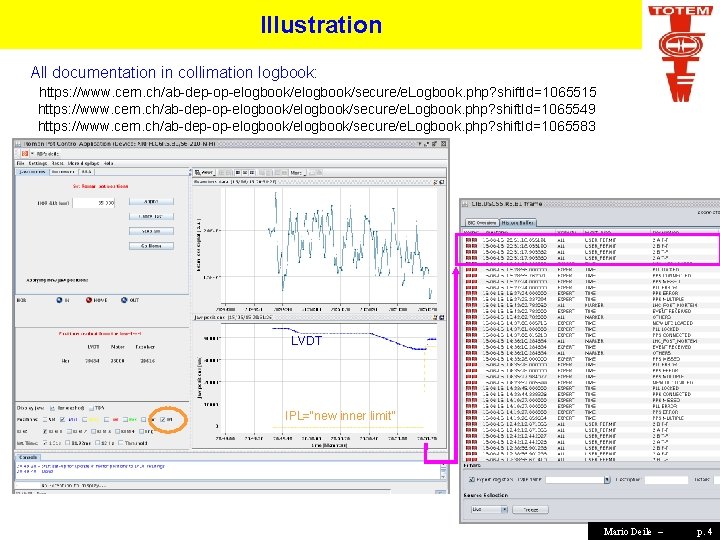The height and width of the screenshot is (540, 720).
Task: Click the detach icon on upper chart header
Action: [x=442, y=182]
